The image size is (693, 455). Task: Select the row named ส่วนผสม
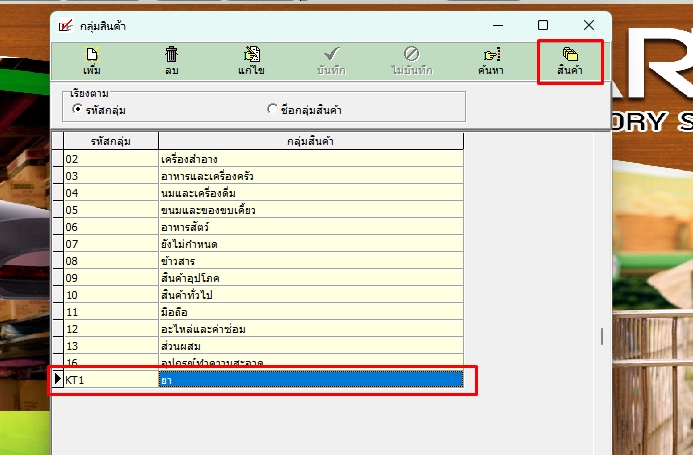tap(258, 346)
